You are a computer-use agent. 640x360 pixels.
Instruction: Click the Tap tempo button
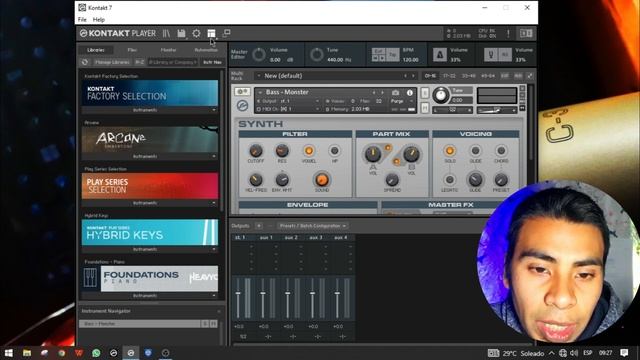click(x=393, y=55)
